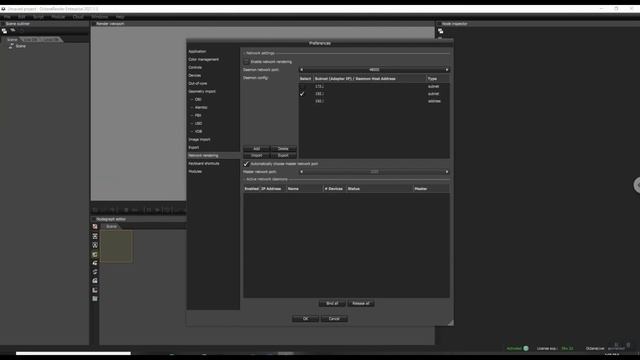Select Application in Preferences sidebar
640x360 pixels.
[x=197, y=51]
